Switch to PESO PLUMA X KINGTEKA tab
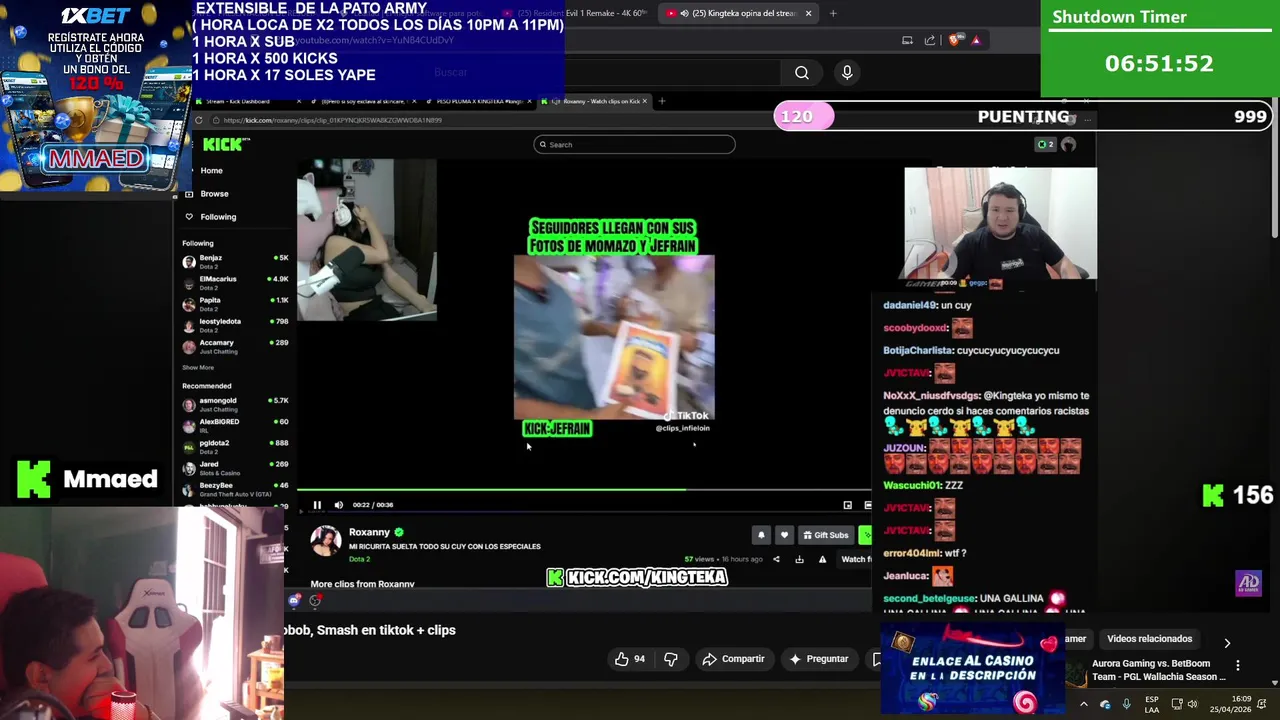This screenshot has height=720, width=1280. [480, 101]
